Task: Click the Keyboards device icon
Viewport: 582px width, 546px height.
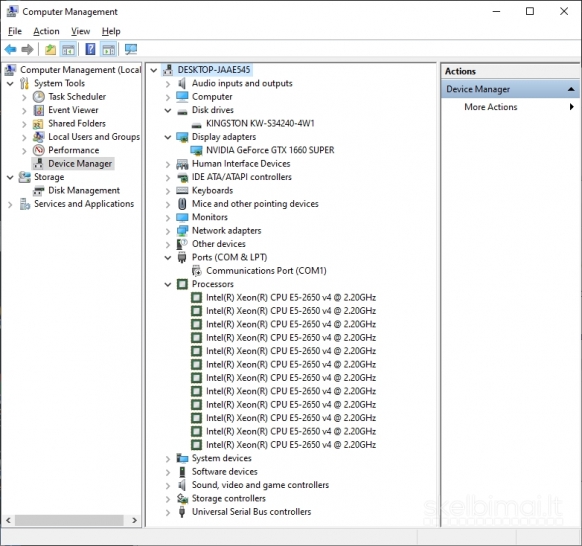Action: 182,191
